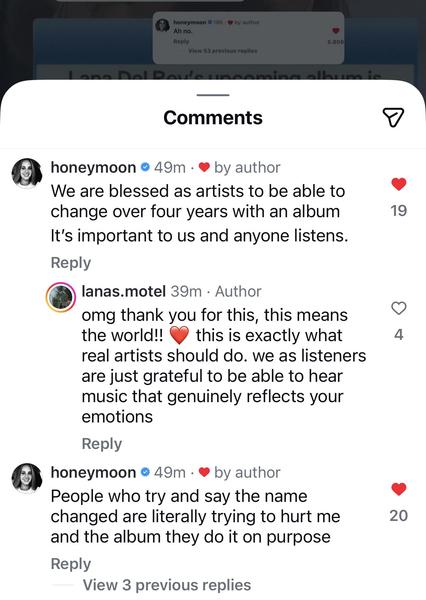The height and width of the screenshot is (600, 426).
Task: Open lanas.motel story ring avatar
Action: 60,297
